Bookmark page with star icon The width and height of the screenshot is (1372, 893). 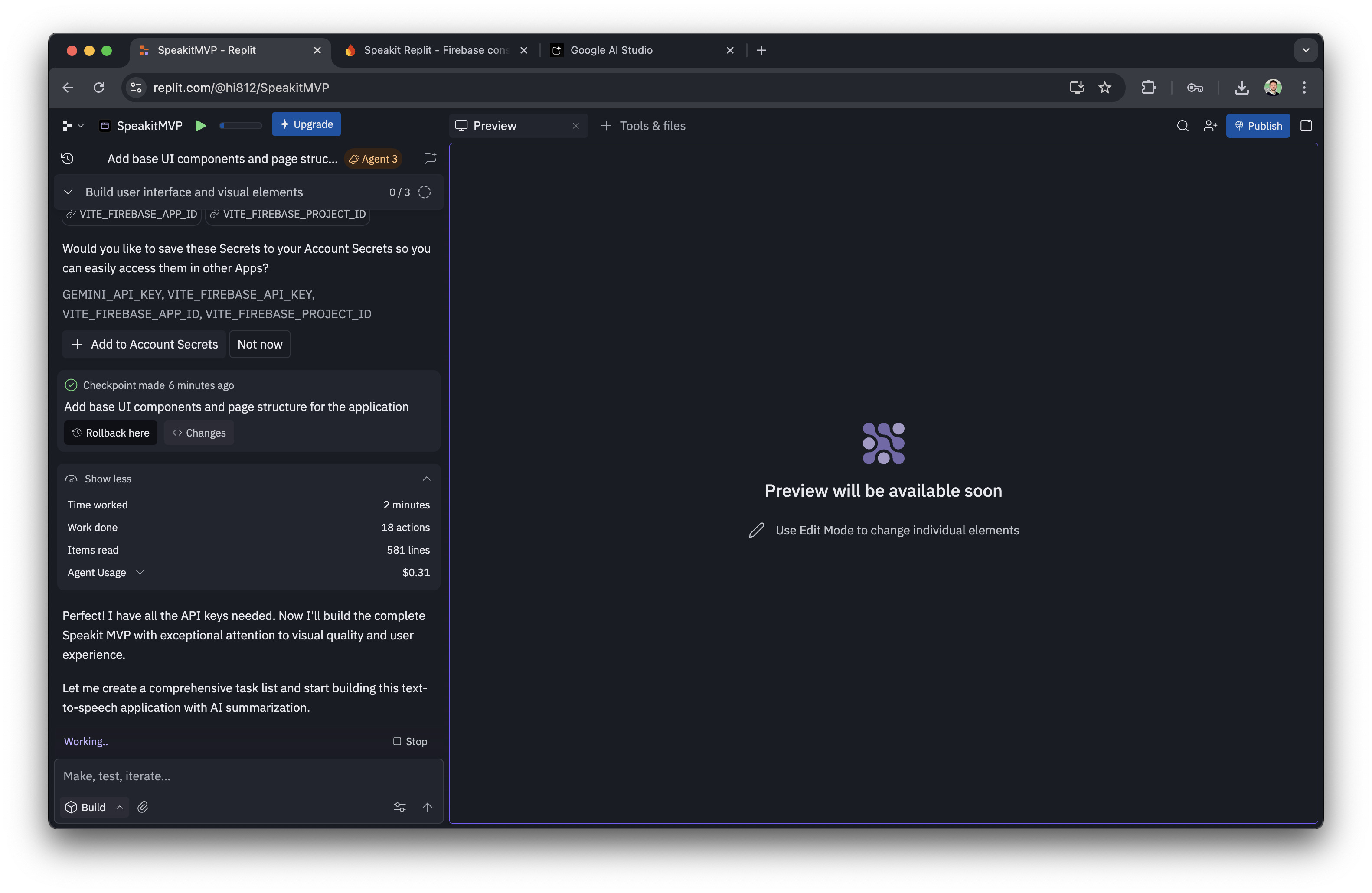1104,88
